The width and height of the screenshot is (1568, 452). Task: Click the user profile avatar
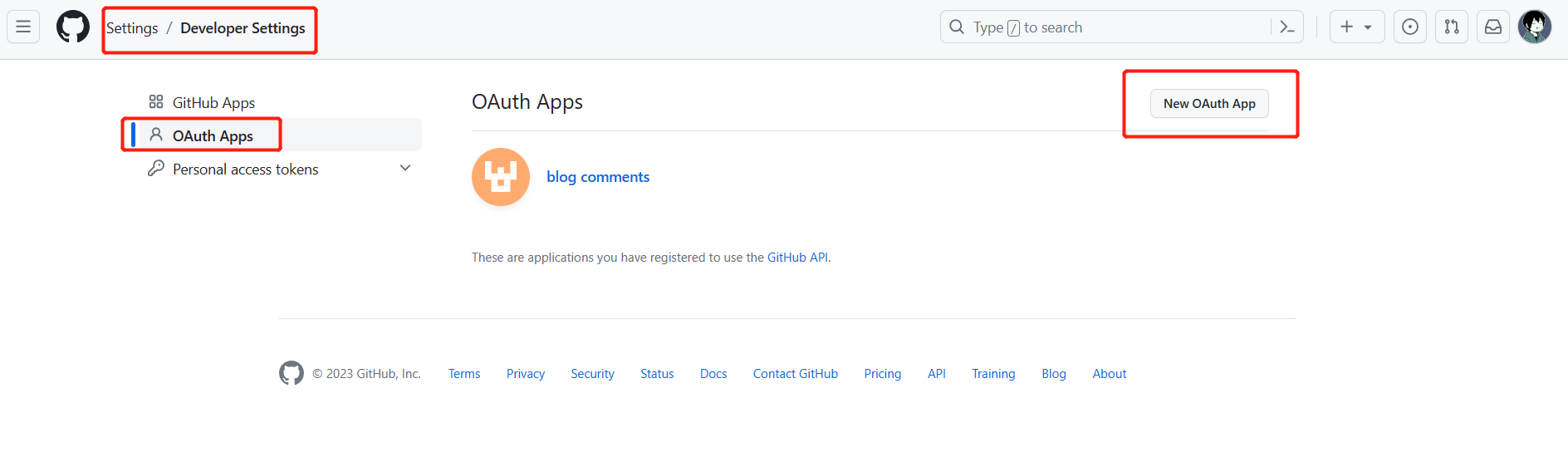click(1535, 27)
